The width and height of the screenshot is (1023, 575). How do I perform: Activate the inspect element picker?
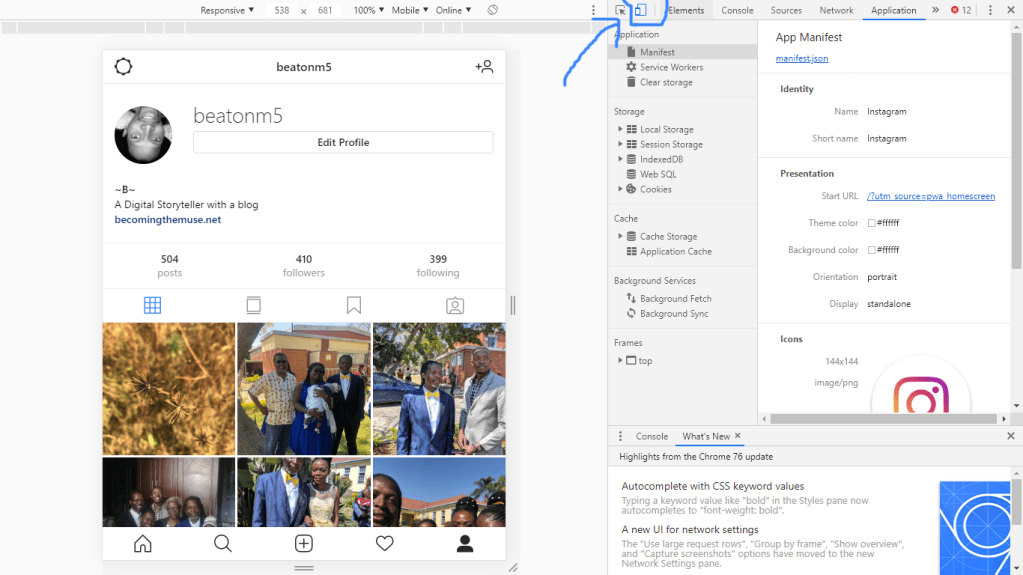(621, 10)
